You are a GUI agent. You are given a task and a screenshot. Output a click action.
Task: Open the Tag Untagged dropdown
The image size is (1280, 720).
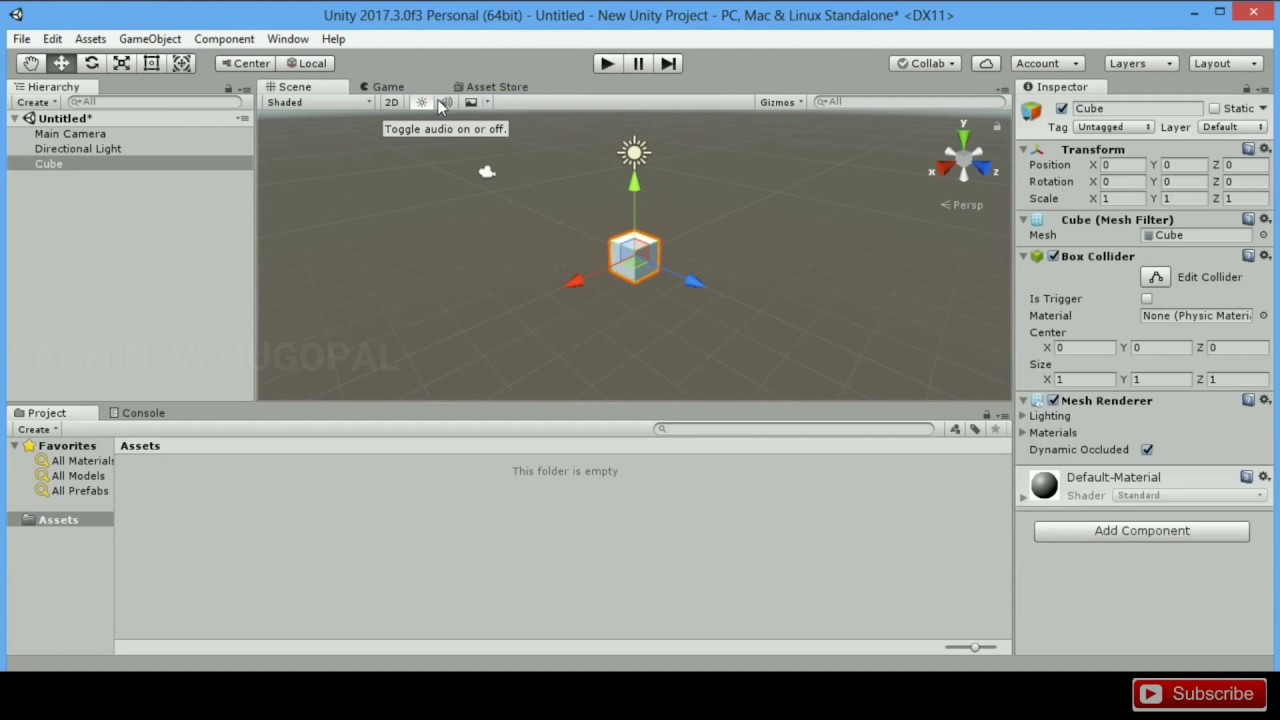pos(1113,127)
